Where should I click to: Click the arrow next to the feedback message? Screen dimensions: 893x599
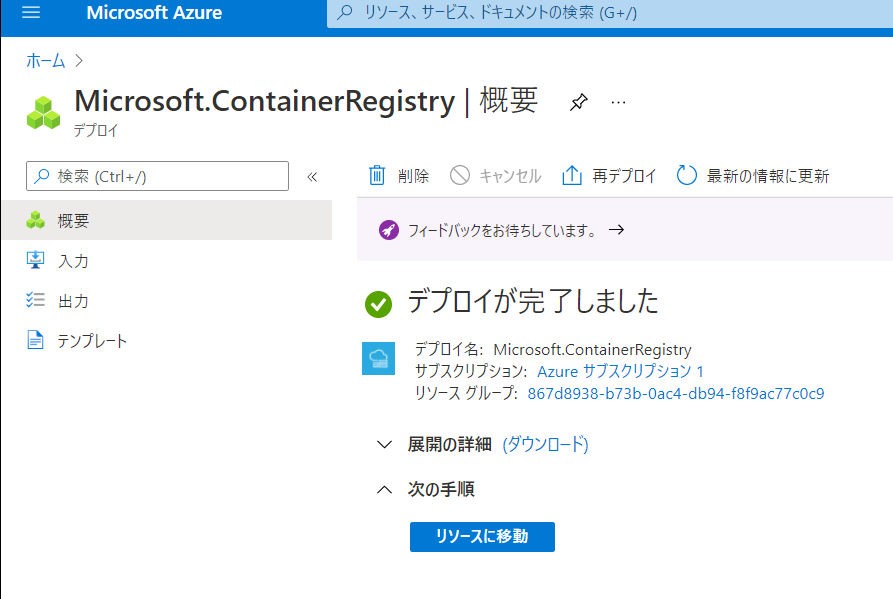pyautogui.click(x=616, y=229)
